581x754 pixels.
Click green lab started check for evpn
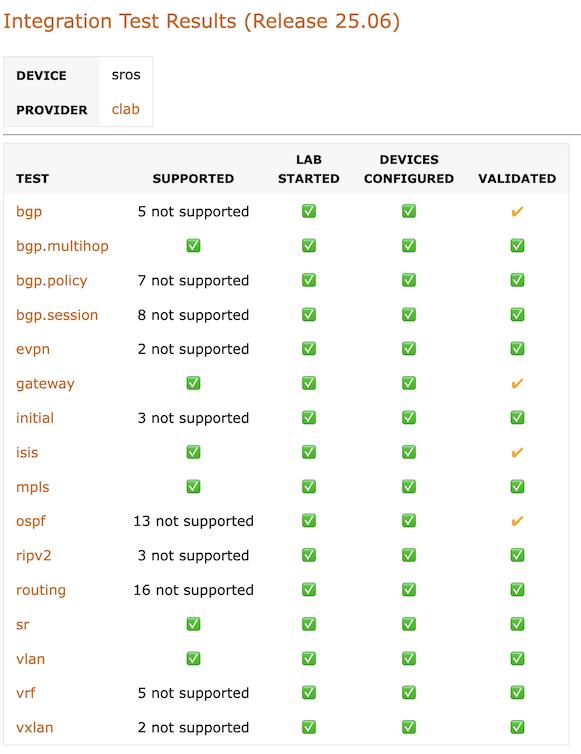click(x=309, y=349)
